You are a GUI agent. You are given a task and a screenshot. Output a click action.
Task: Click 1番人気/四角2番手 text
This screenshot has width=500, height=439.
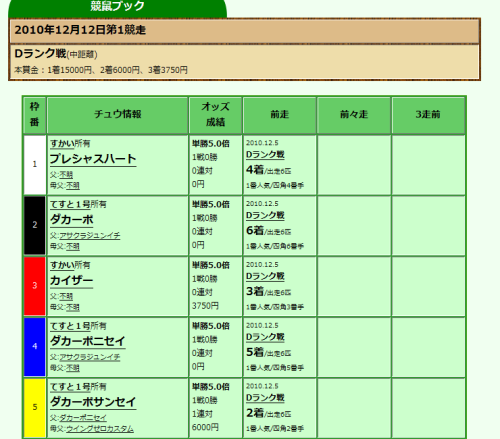click(275, 429)
